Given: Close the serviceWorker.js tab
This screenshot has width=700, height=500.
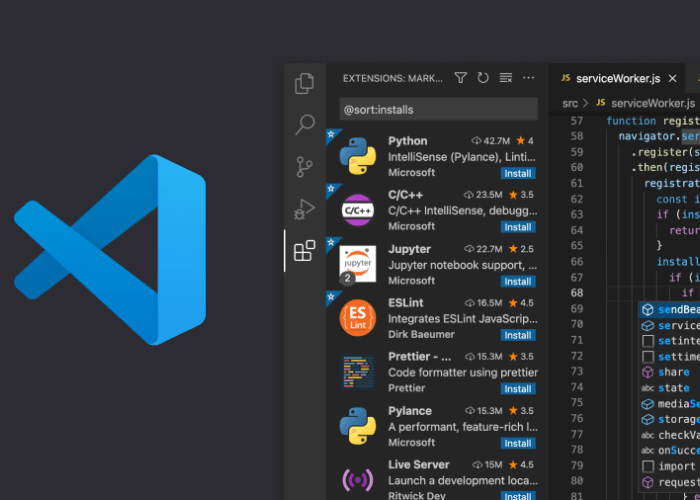Looking at the screenshot, I should click(674, 78).
